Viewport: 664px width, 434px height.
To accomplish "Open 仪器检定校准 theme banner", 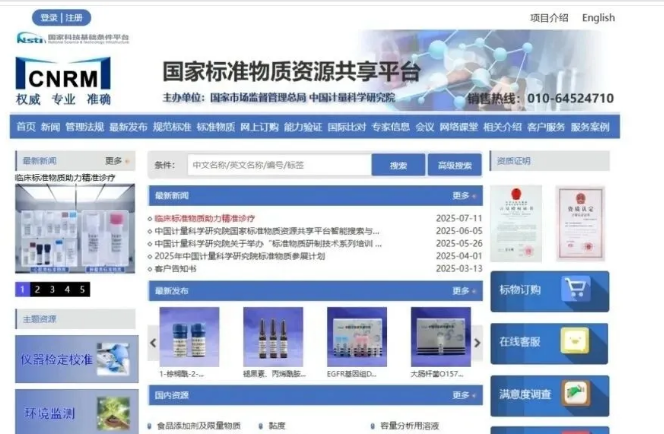I will click(77, 359).
